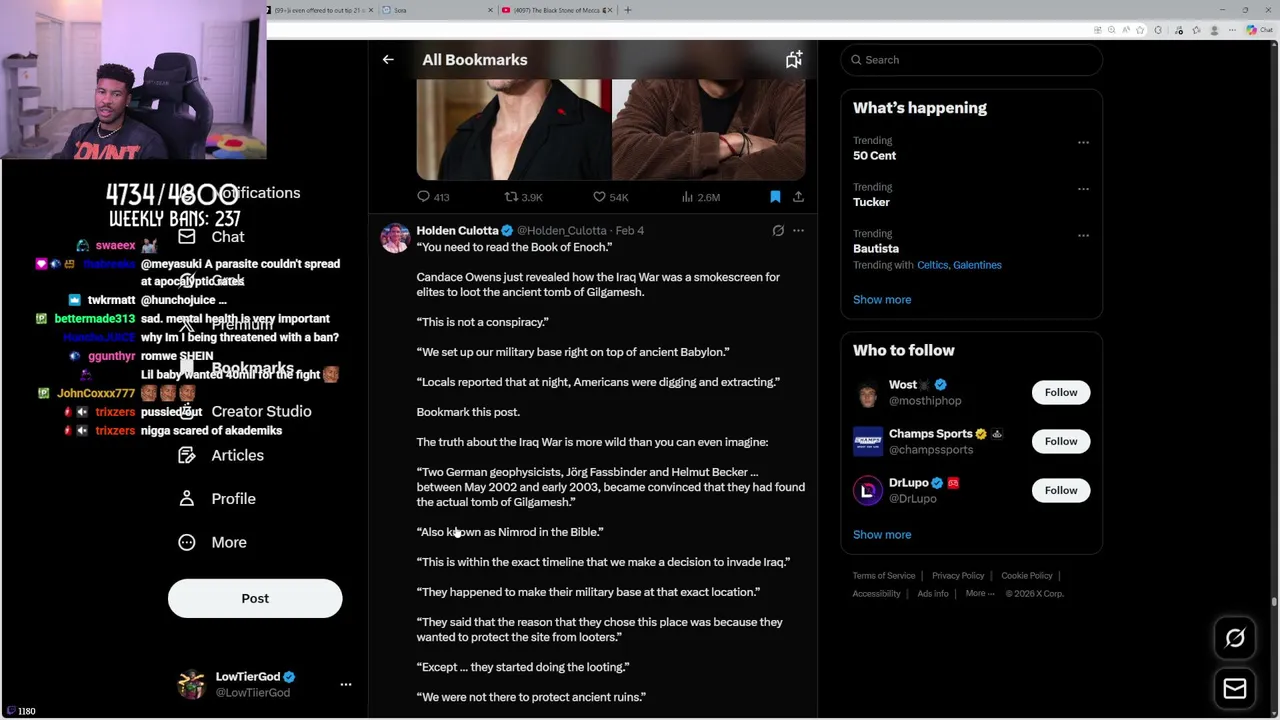Open the Tucker trending topic
The width and height of the screenshot is (1280, 720).
[x=871, y=202]
